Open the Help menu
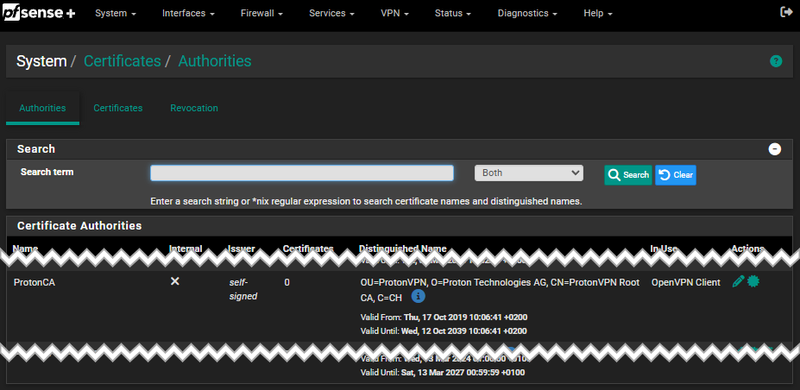This screenshot has width=800, height=390. (x=598, y=14)
